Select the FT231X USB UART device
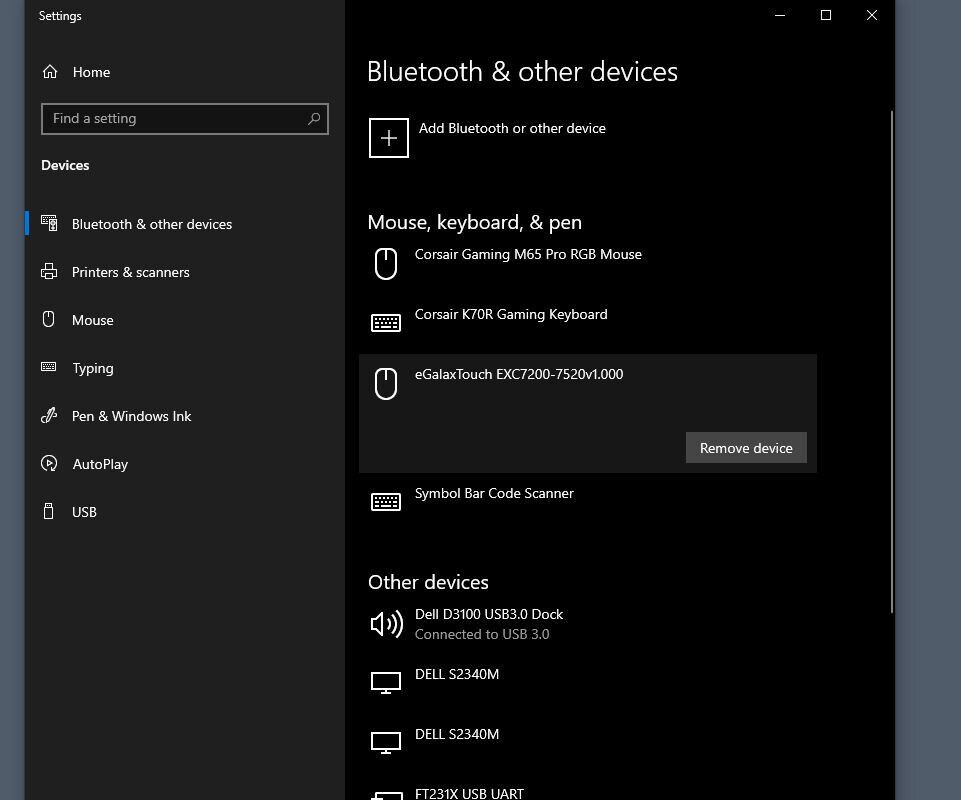This screenshot has width=961, height=800. tap(469, 793)
